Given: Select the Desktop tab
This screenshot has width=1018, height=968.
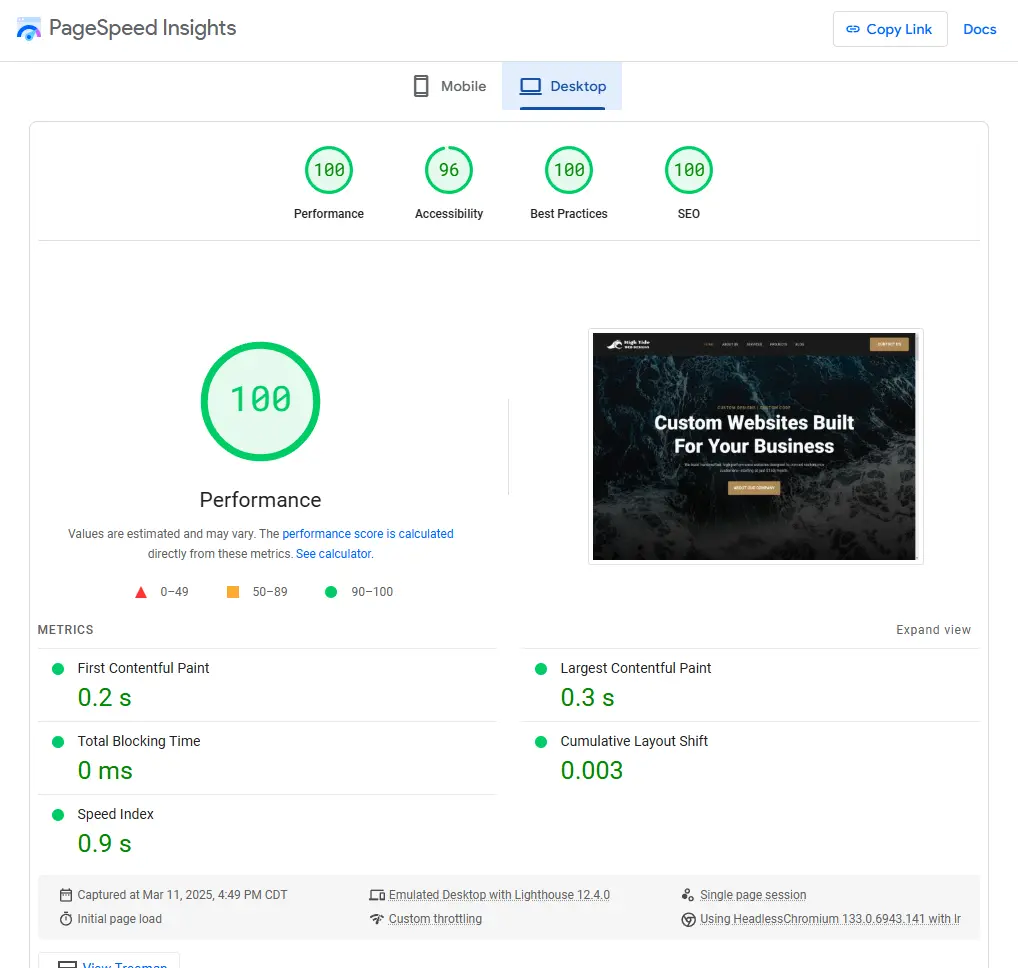Looking at the screenshot, I should pos(562,86).
